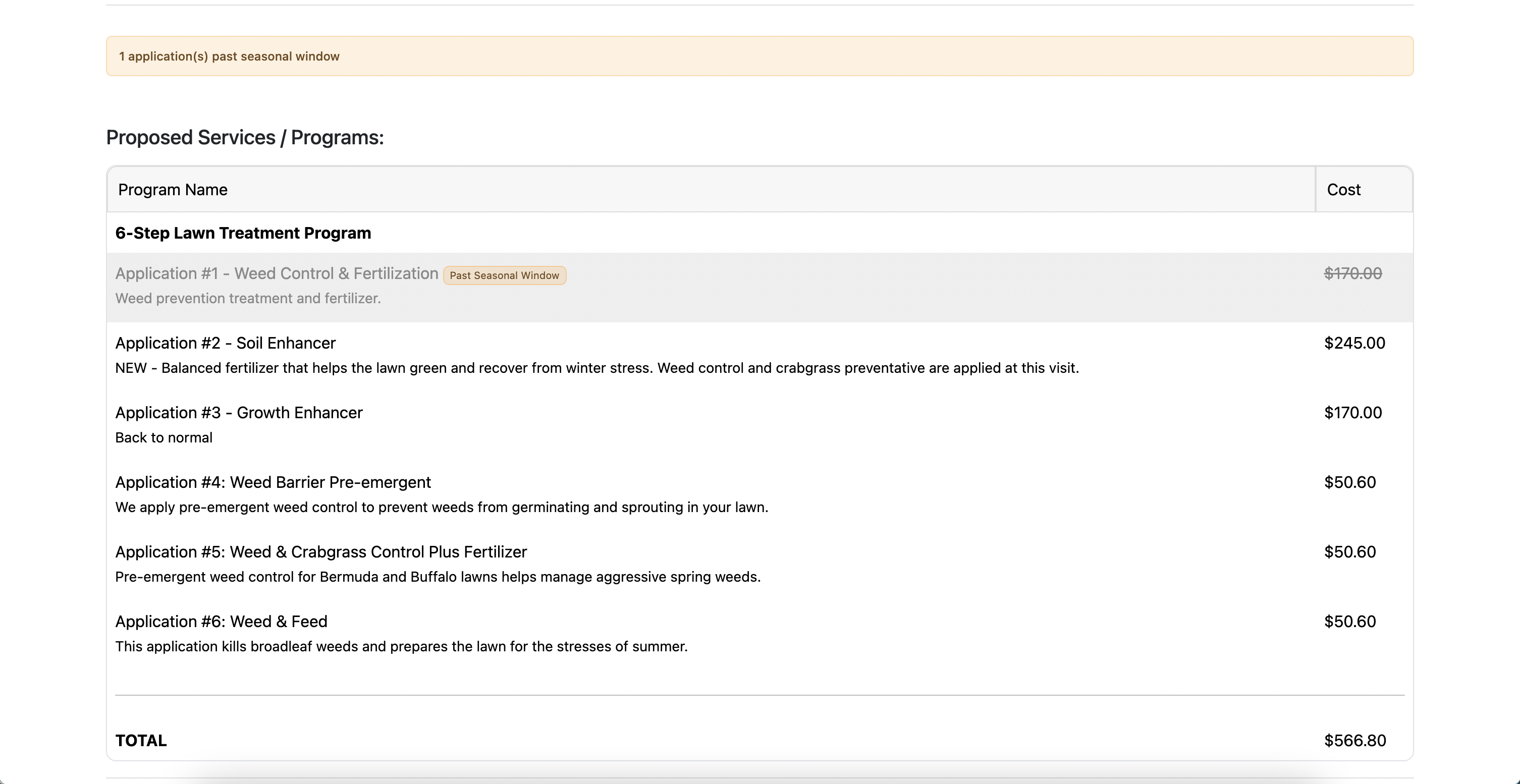Screen dimensions: 1520x784
Task: Select Application #4: Weed Barrier Pre-emergent
Action: pos(273,482)
